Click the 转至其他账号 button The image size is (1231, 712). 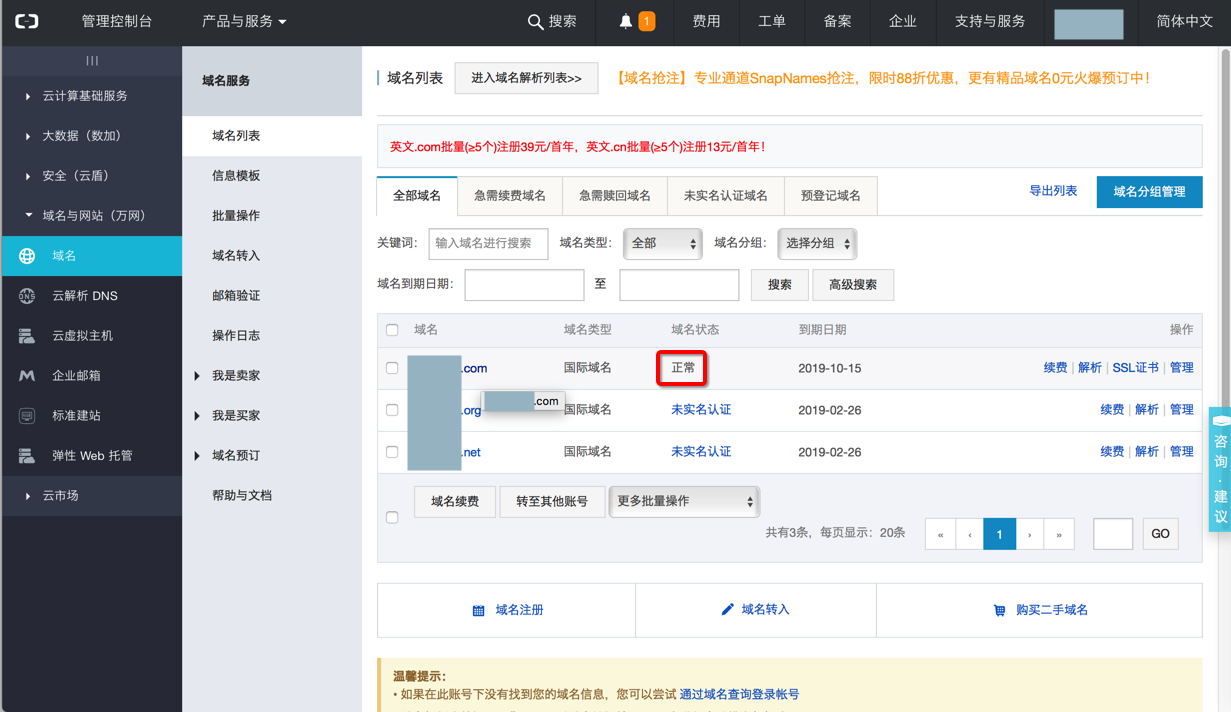click(x=552, y=502)
